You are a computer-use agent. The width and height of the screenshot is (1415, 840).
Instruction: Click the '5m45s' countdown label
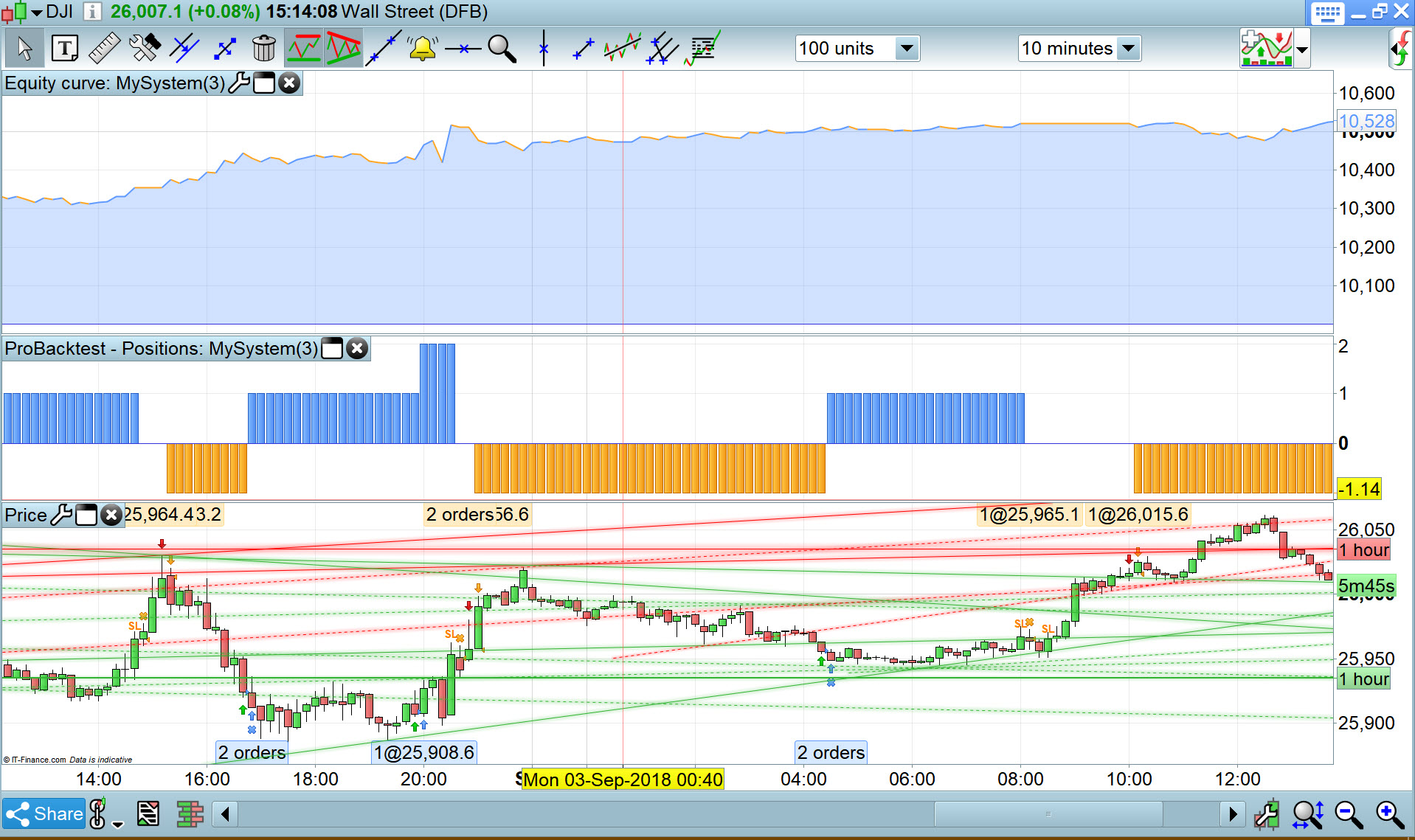(x=1366, y=586)
